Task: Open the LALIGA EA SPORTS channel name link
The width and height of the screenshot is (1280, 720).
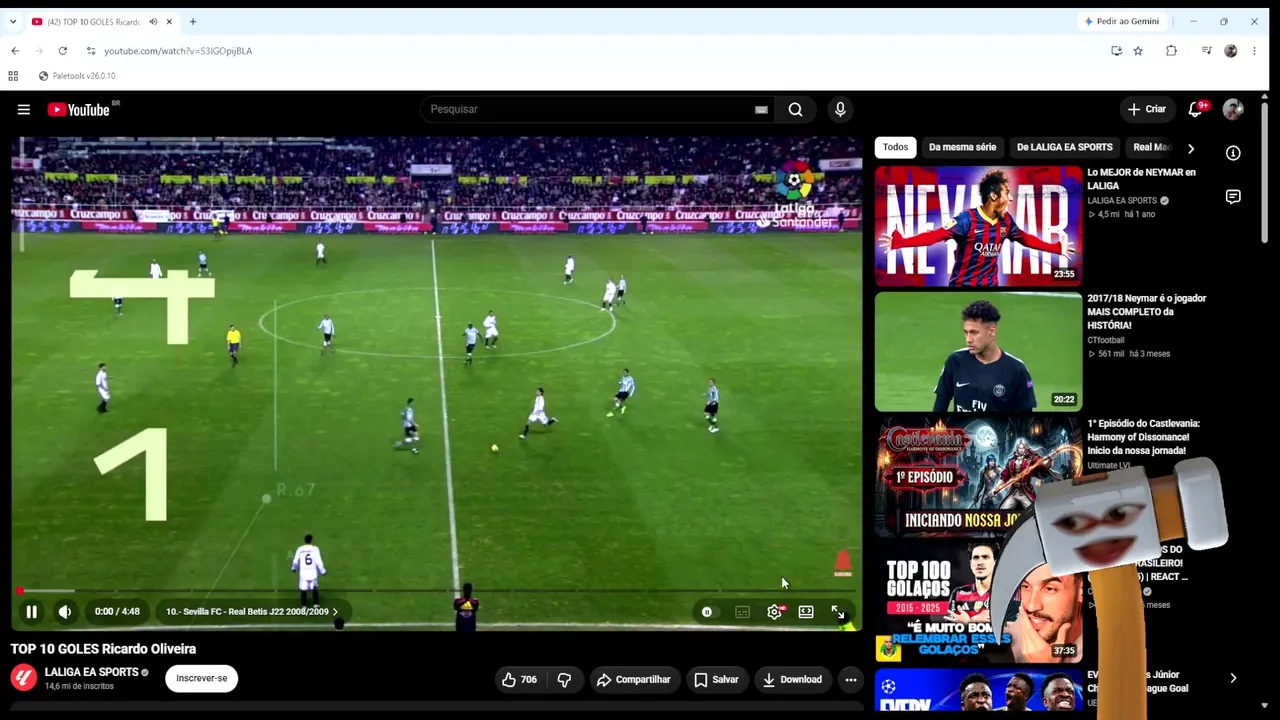Action: tap(91, 672)
